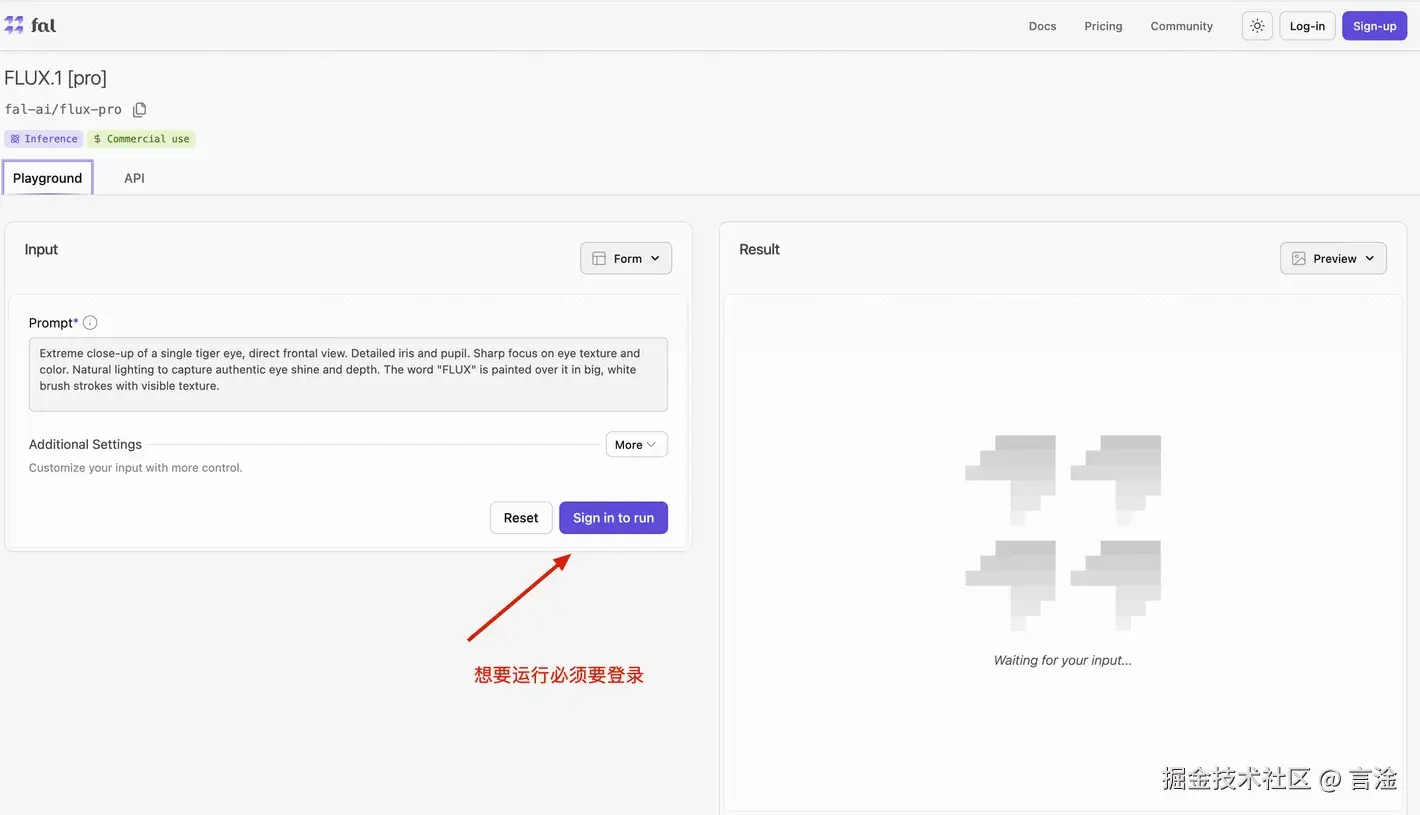Click the Customize your input description text
The image size is (1420, 815).
coord(136,468)
